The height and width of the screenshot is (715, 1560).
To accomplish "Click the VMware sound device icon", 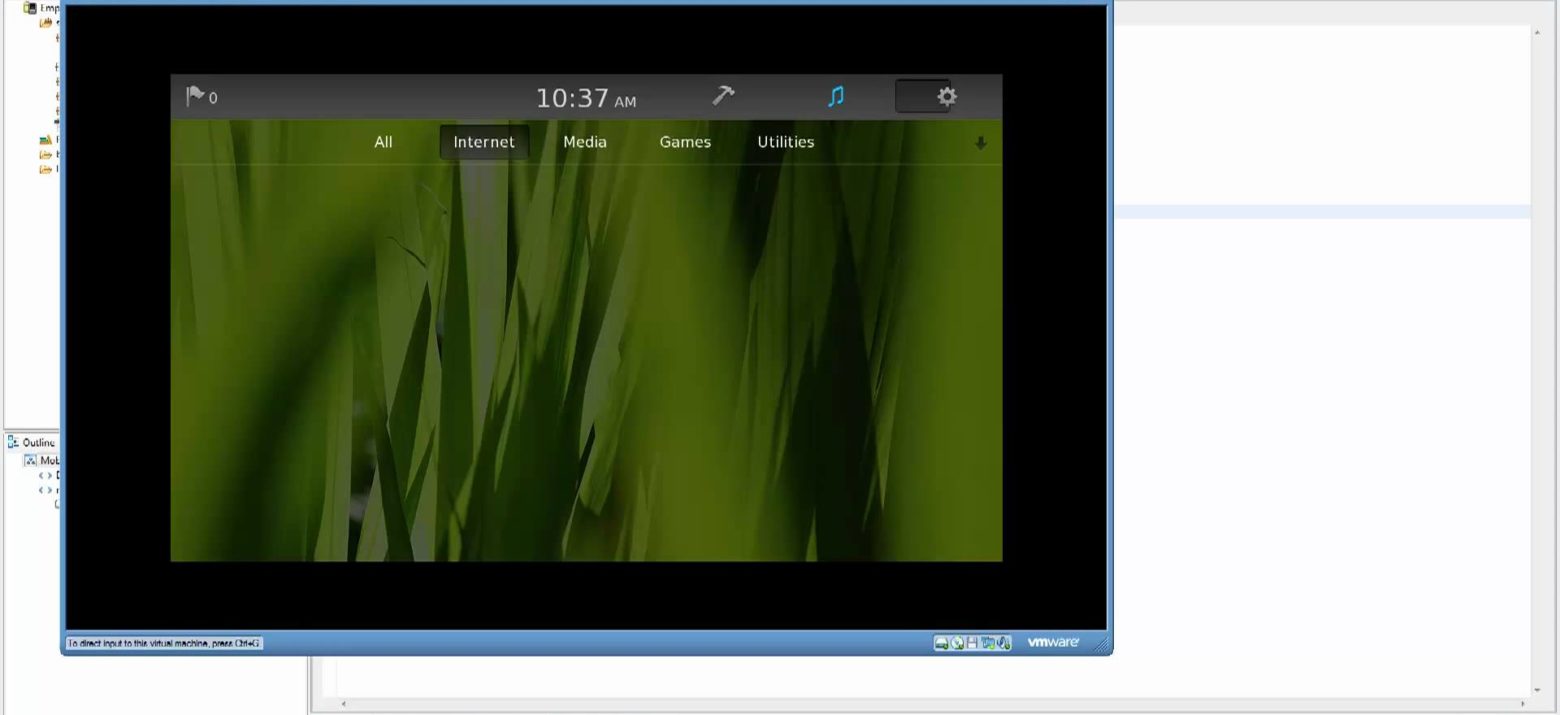I will [x=1004, y=643].
